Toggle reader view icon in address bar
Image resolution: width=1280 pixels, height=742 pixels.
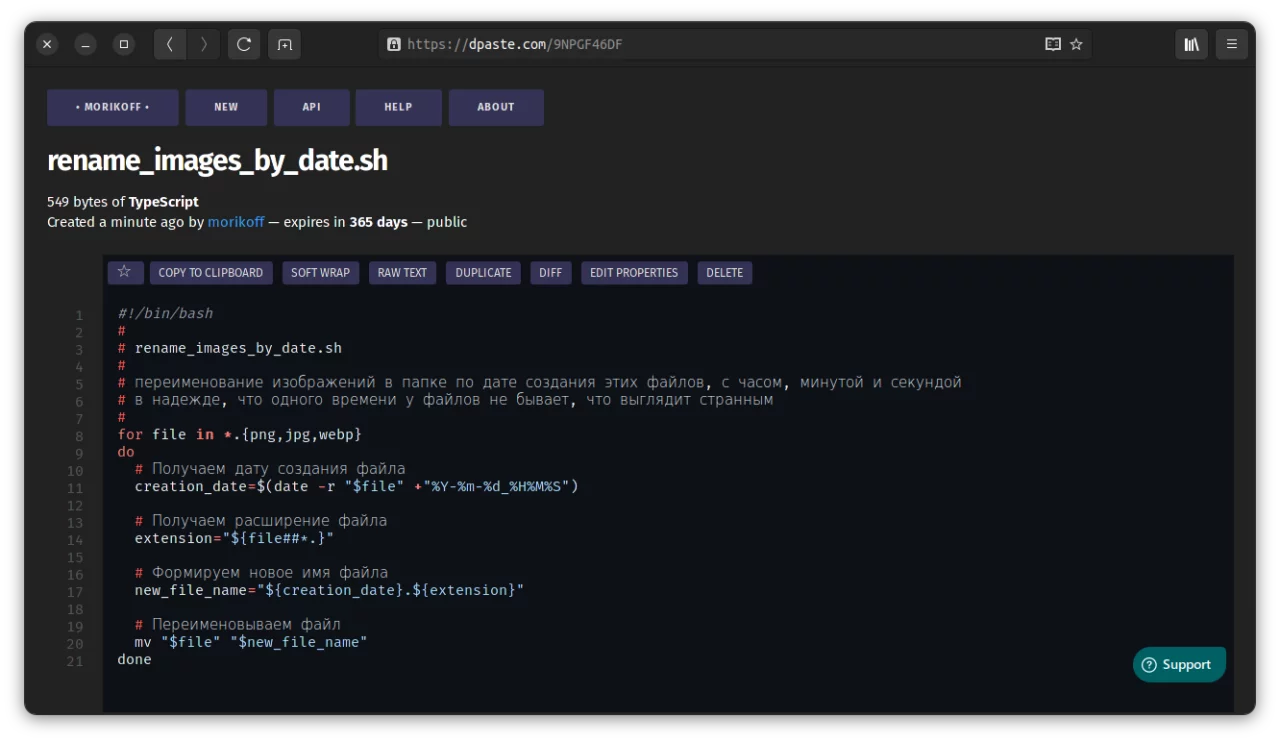click(1052, 44)
